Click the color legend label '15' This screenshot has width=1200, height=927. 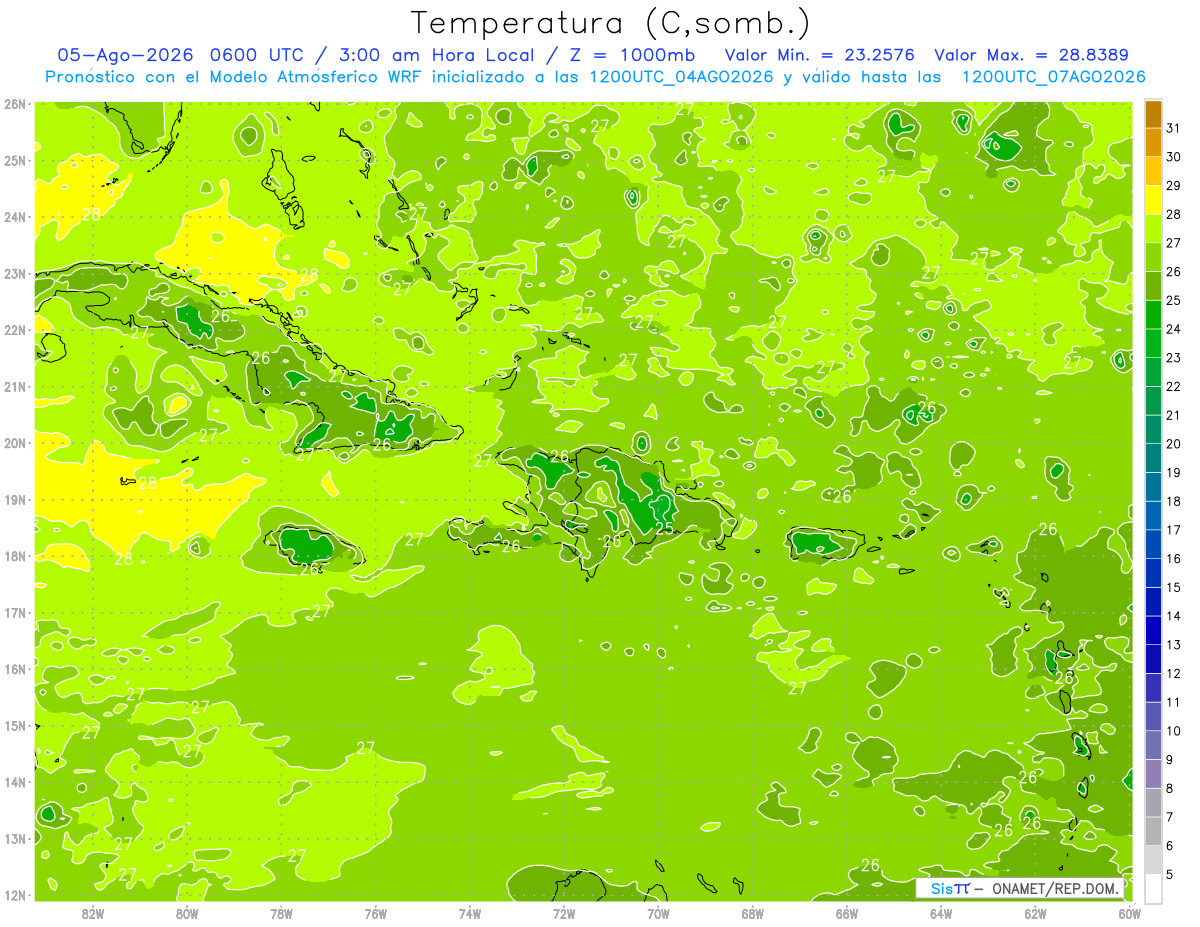click(x=1173, y=587)
